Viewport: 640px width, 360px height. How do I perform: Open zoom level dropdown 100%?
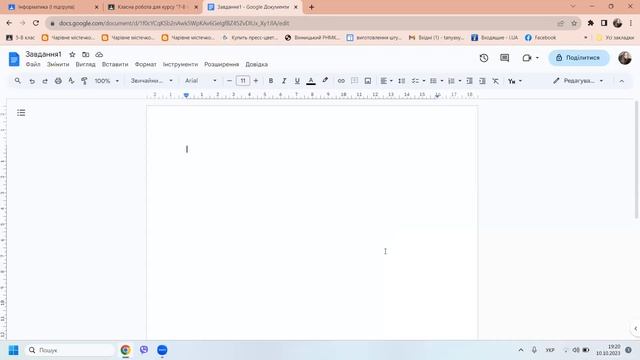(x=107, y=81)
